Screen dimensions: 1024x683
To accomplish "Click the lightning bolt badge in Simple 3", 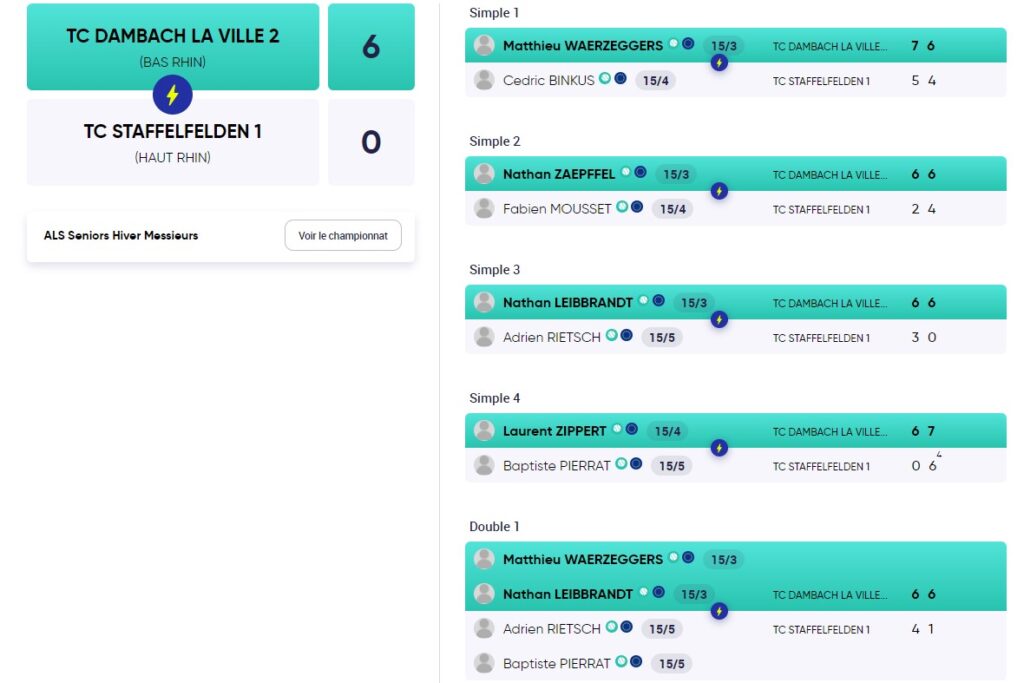I will pyautogui.click(x=719, y=320).
